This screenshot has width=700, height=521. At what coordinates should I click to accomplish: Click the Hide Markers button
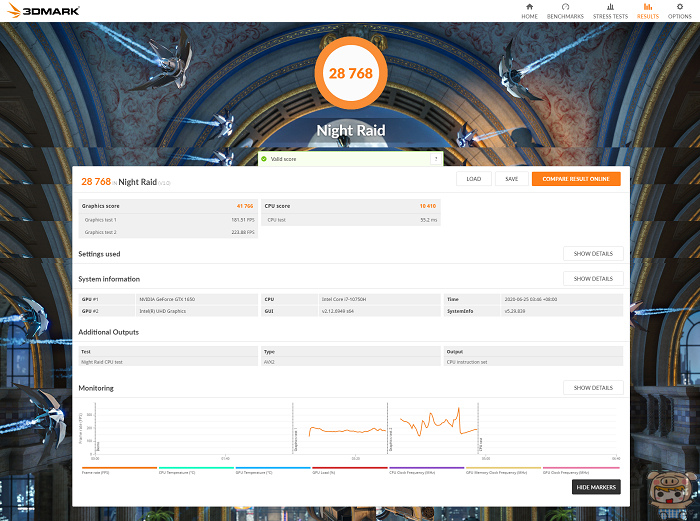coord(596,487)
